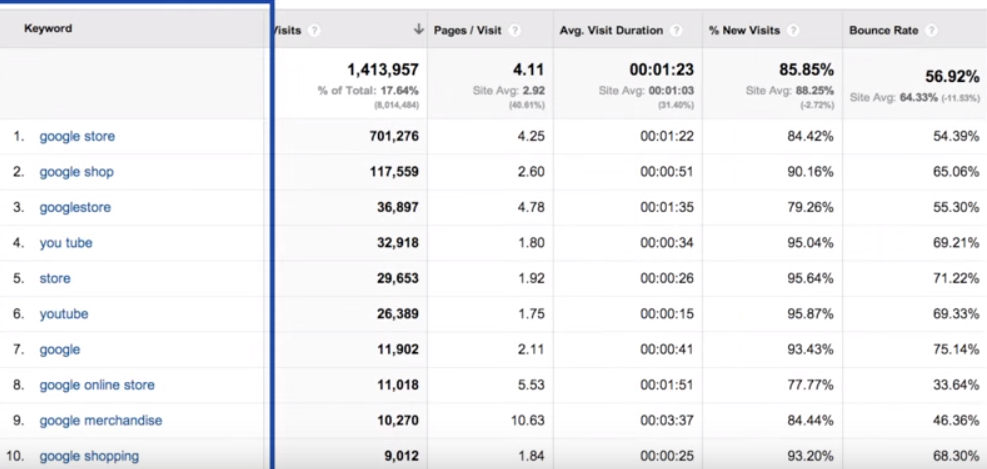Select visits value 32,918 for you tube
Screen dimensions: 987x469
click(x=398, y=243)
